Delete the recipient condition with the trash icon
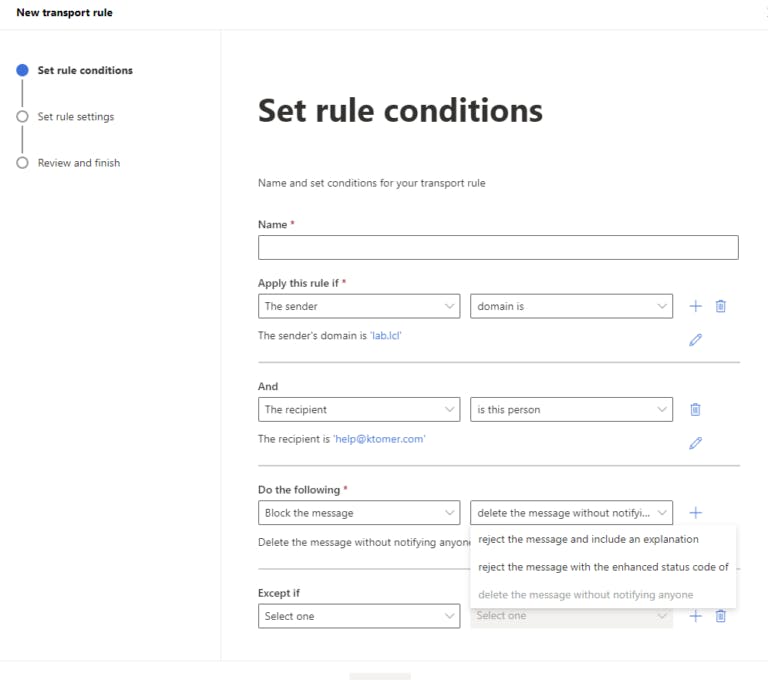 tap(696, 409)
